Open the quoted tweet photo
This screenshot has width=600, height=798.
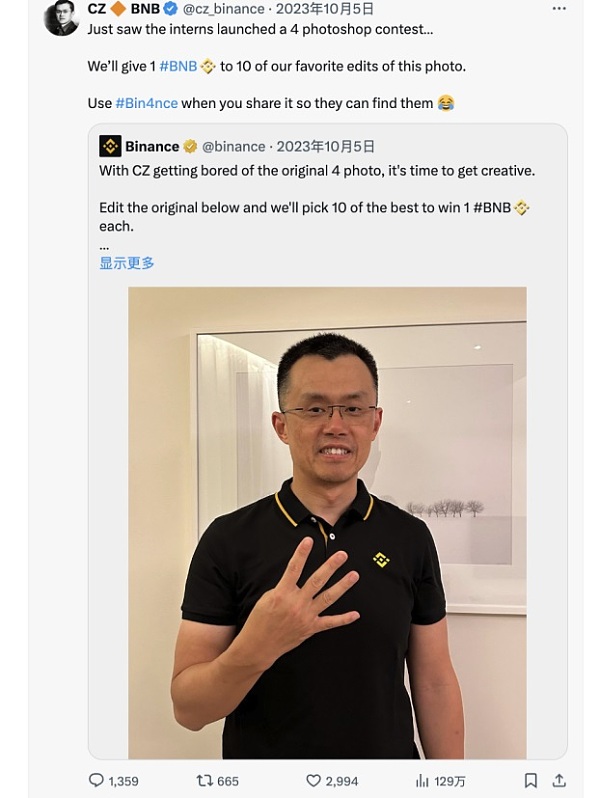[327, 523]
